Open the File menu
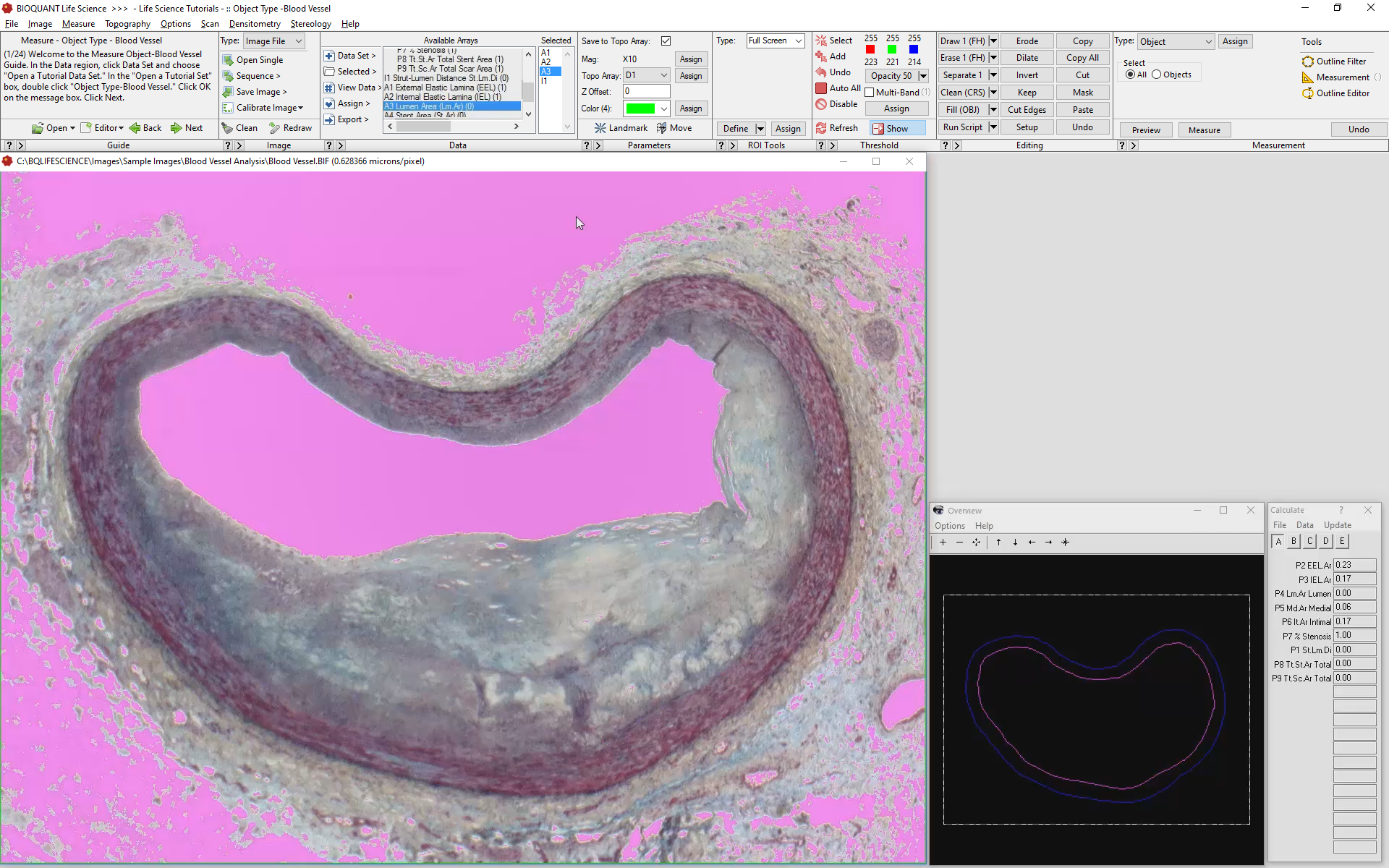Viewport: 1389px width, 868px height. point(12,24)
